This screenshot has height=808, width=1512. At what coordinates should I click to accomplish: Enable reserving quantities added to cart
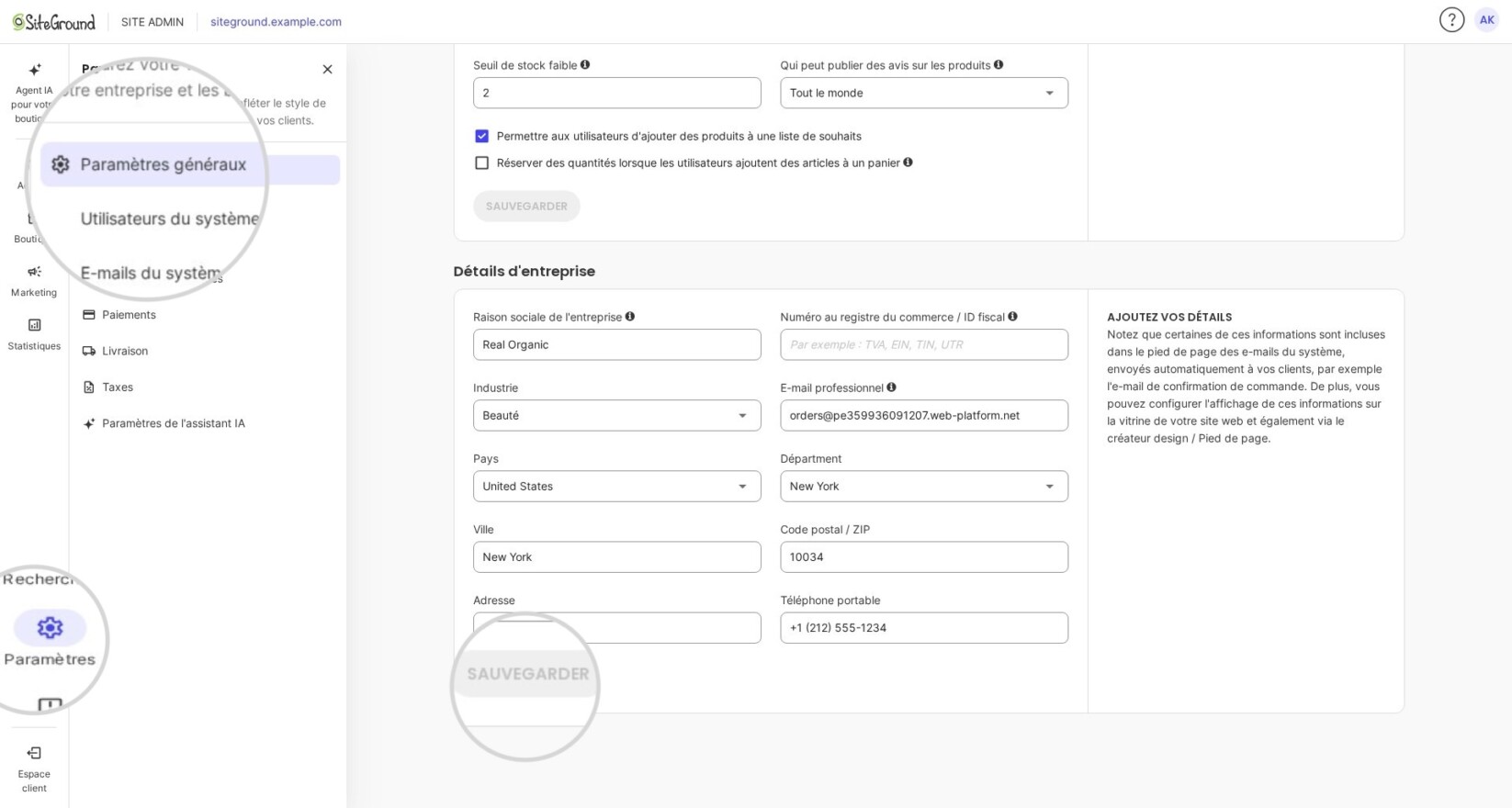tap(481, 163)
